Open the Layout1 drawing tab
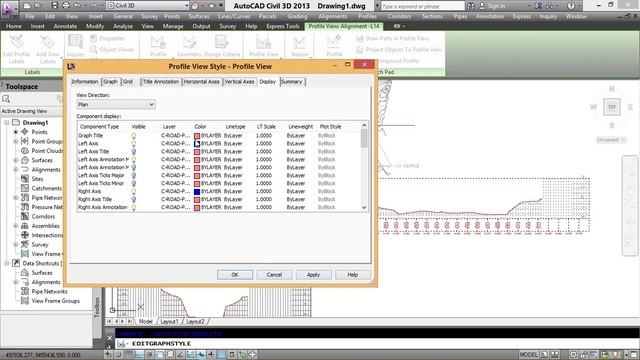Viewport: 640px width, 360px height. coord(169,322)
